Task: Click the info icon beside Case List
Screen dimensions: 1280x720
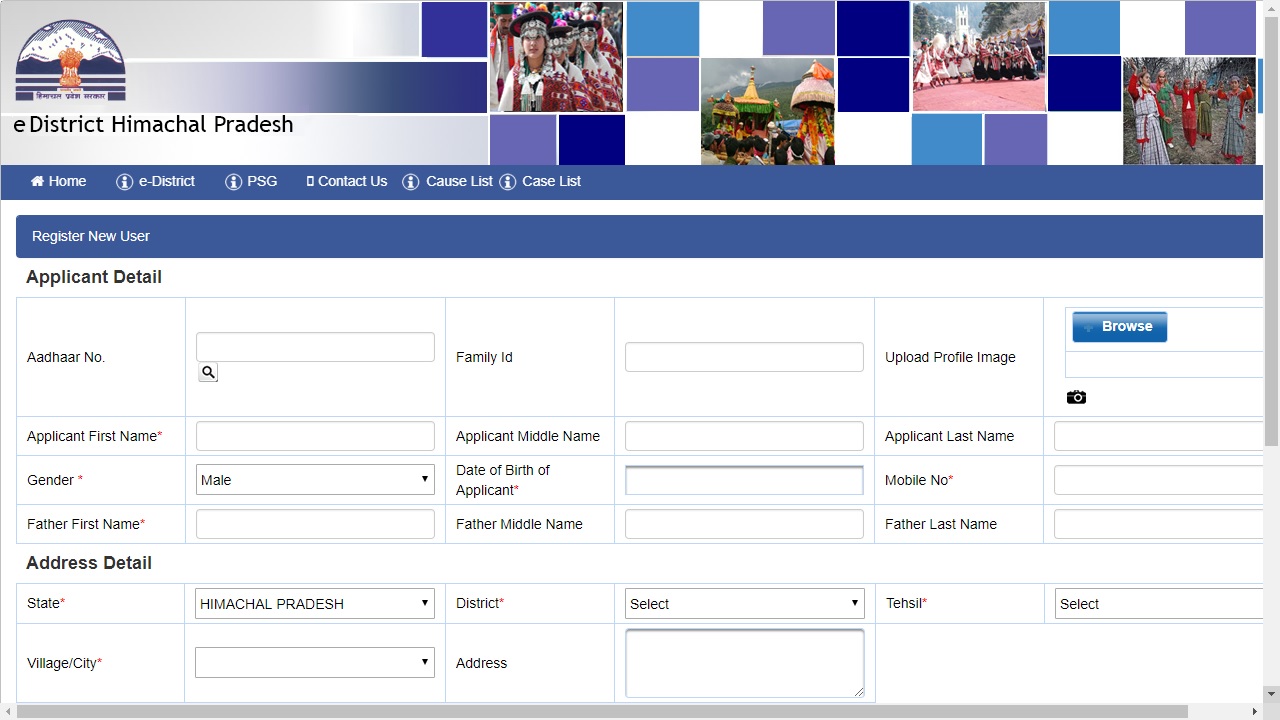Action: coord(507,181)
